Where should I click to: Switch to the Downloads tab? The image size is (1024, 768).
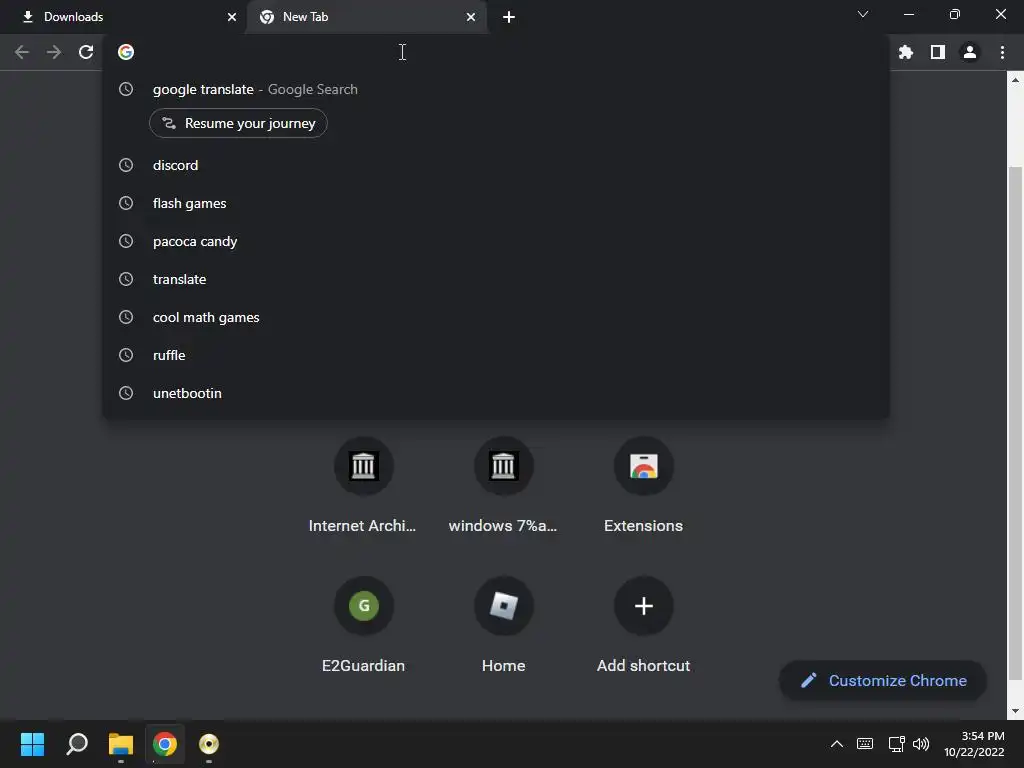pos(124,17)
